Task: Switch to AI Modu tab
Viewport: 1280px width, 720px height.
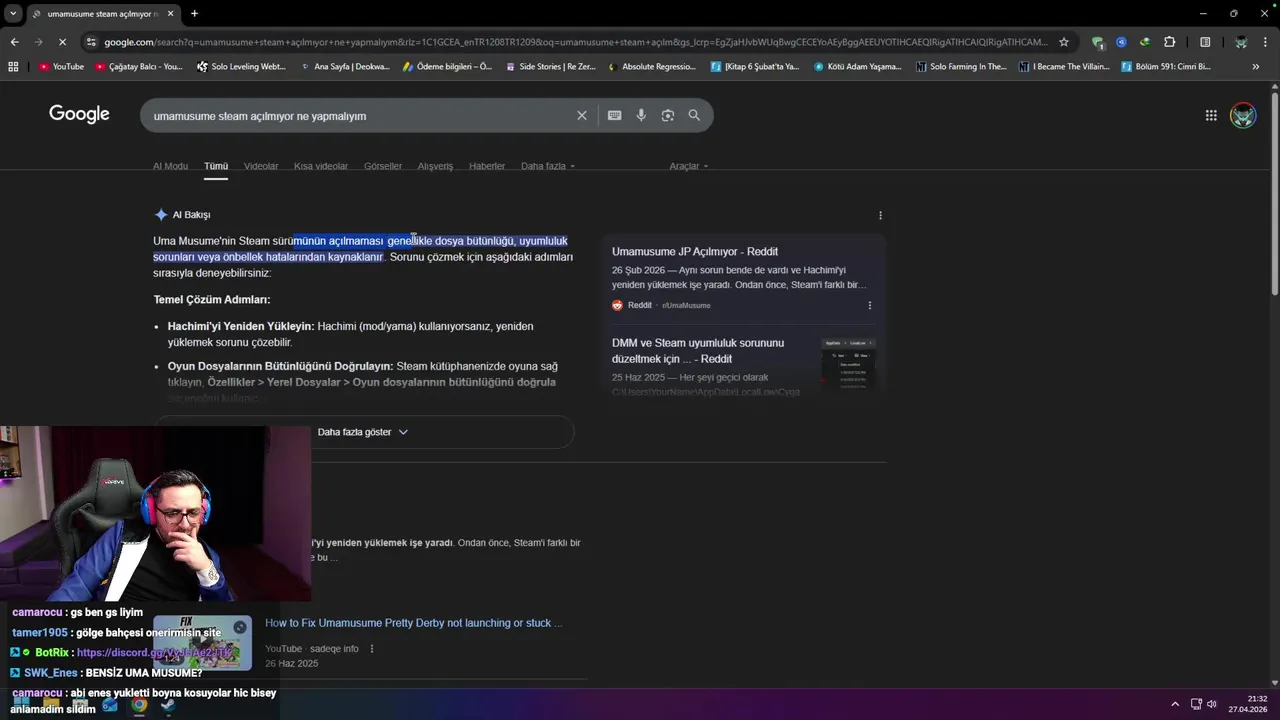Action: point(170,166)
